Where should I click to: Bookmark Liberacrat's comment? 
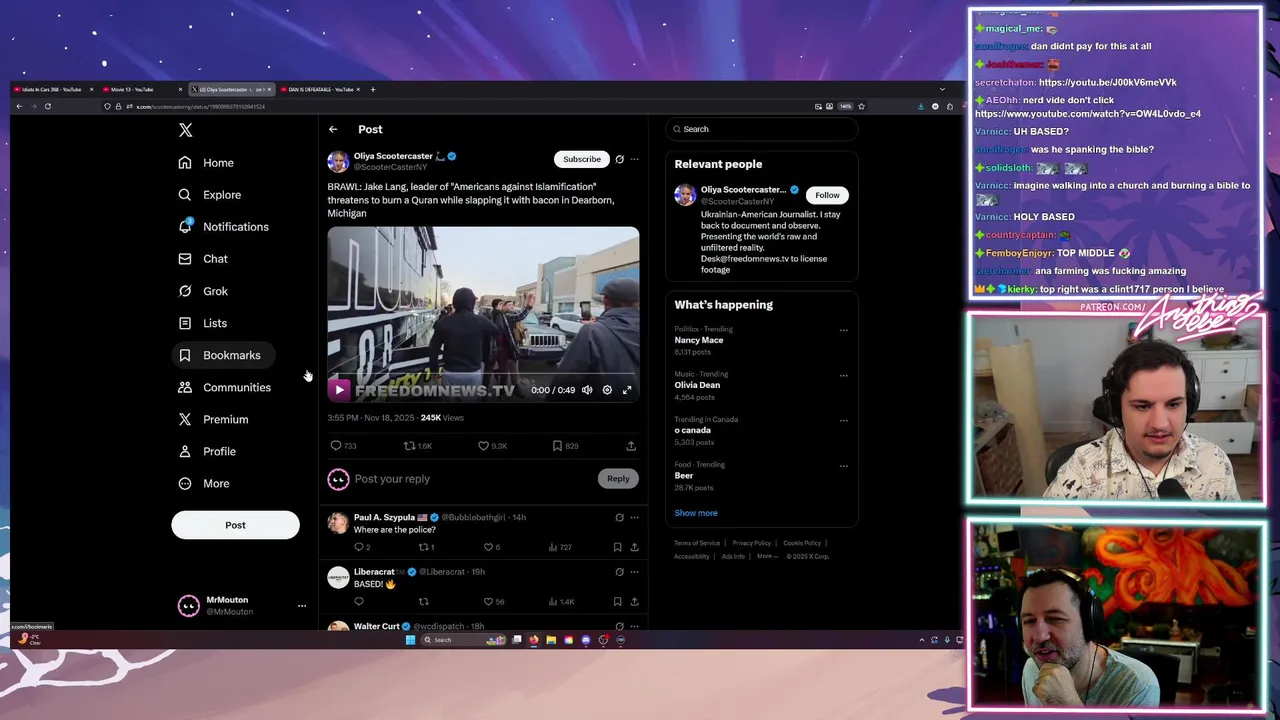pyautogui.click(x=617, y=602)
